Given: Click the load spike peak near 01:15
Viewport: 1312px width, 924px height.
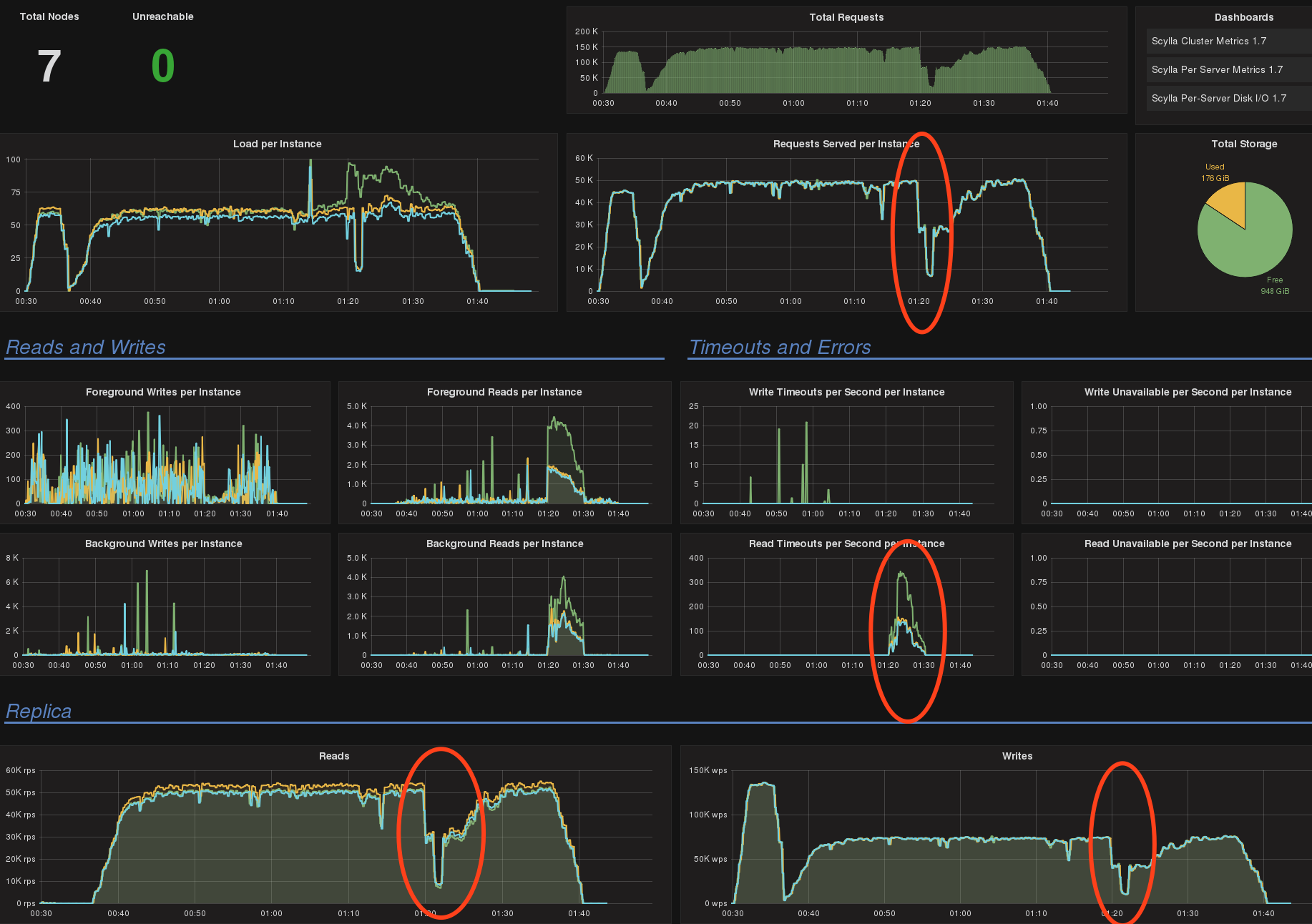Looking at the screenshot, I should [x=310, y=162].
